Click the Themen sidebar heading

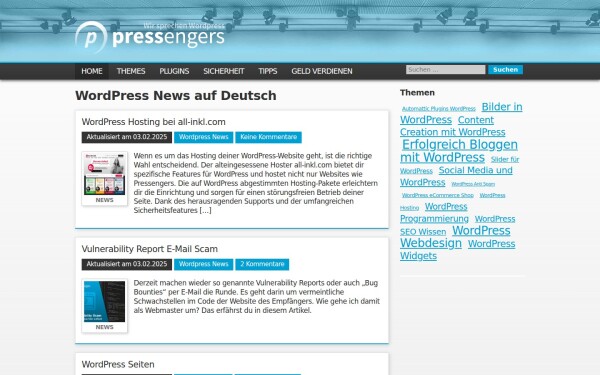point(417,93)
